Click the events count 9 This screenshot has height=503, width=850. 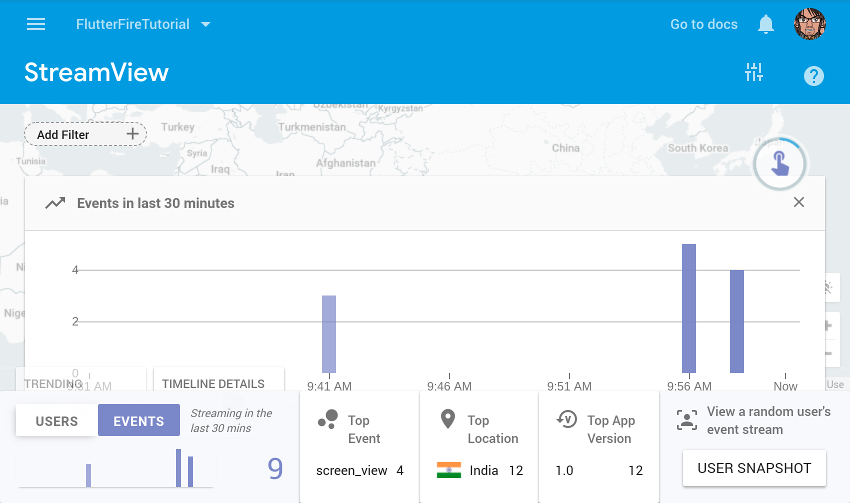pos(275,468)
